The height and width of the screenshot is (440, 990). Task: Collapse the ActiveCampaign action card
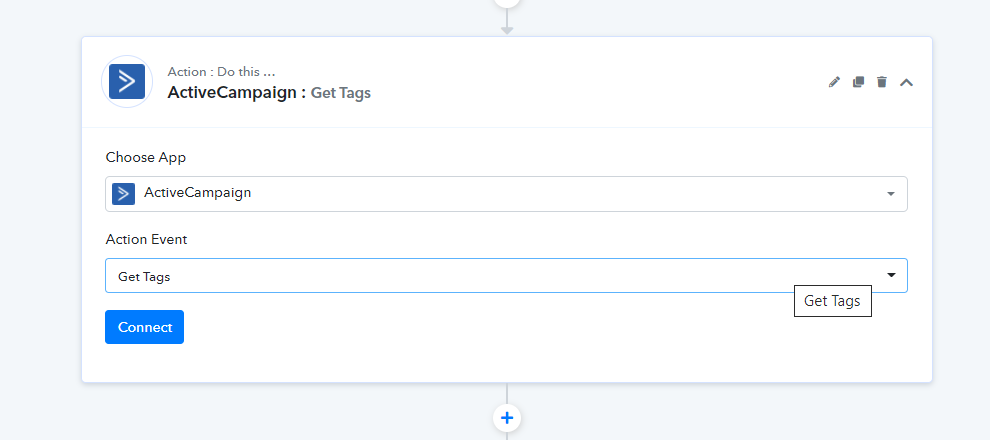(x=906, y=82)
